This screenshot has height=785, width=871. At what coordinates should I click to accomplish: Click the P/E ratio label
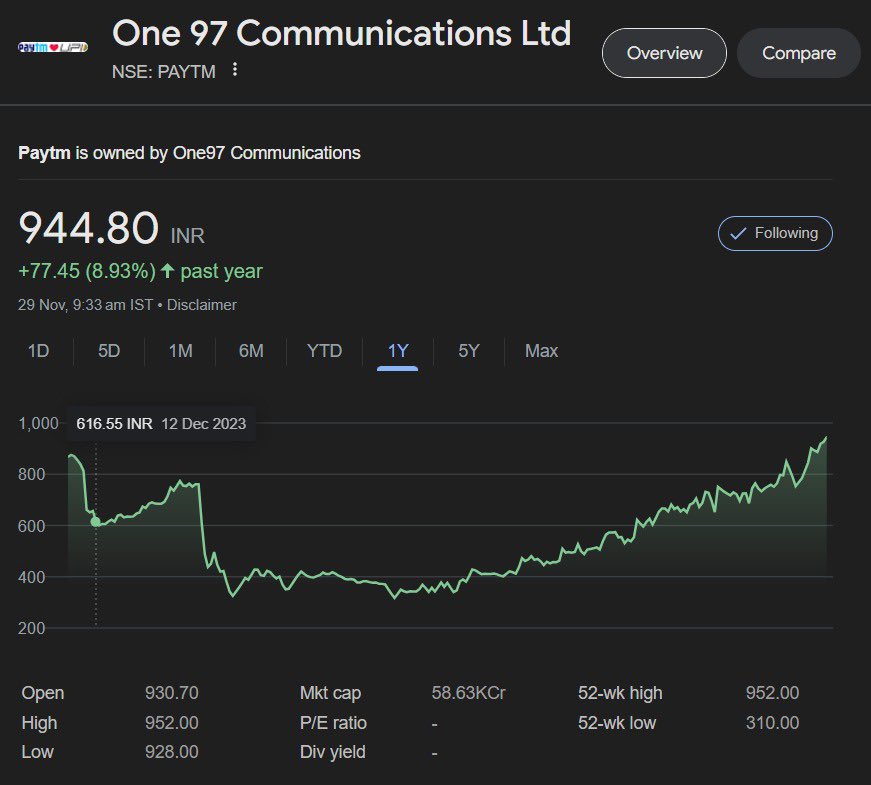[x=333, y=723]
